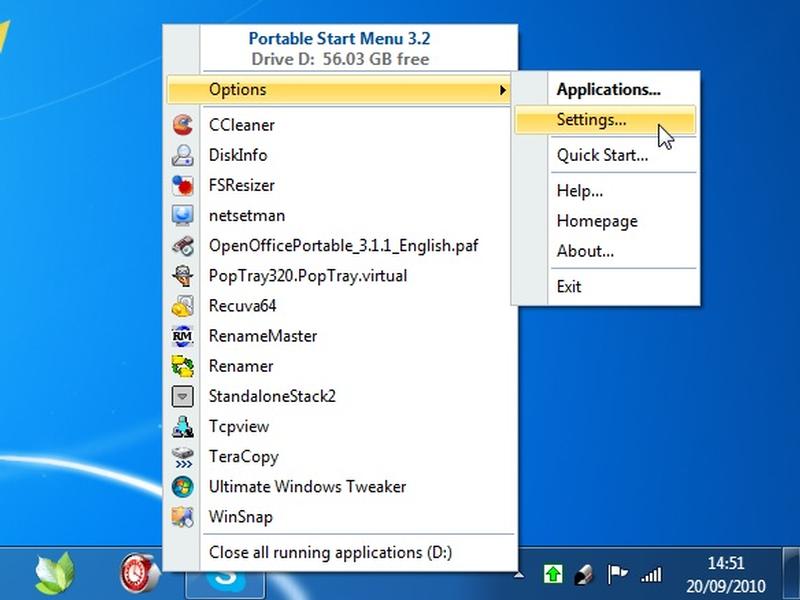Click the Ultimate Windows Tweaker orb icon

(183, 487)
